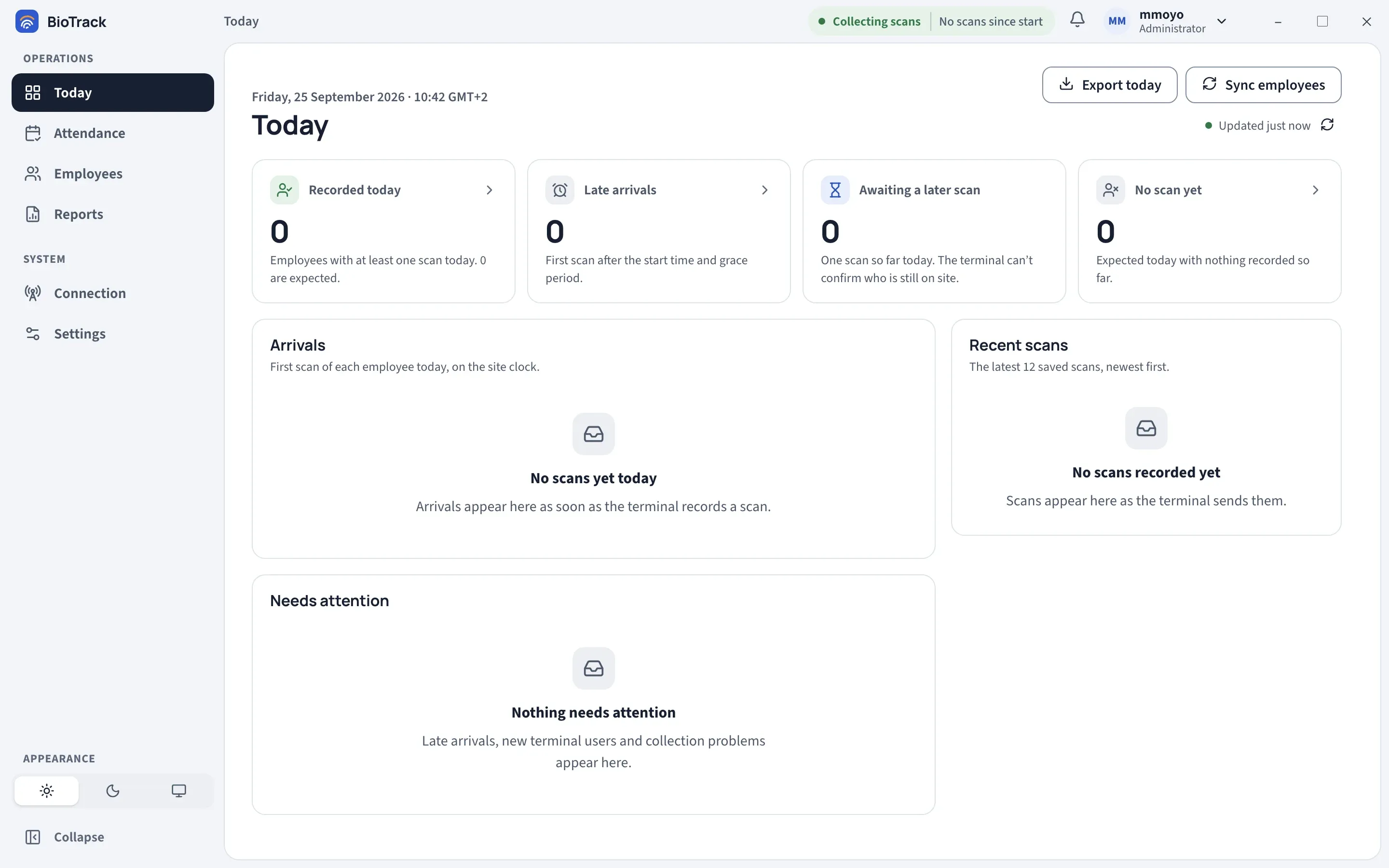Go to Employees page

(x=112, y=174)
